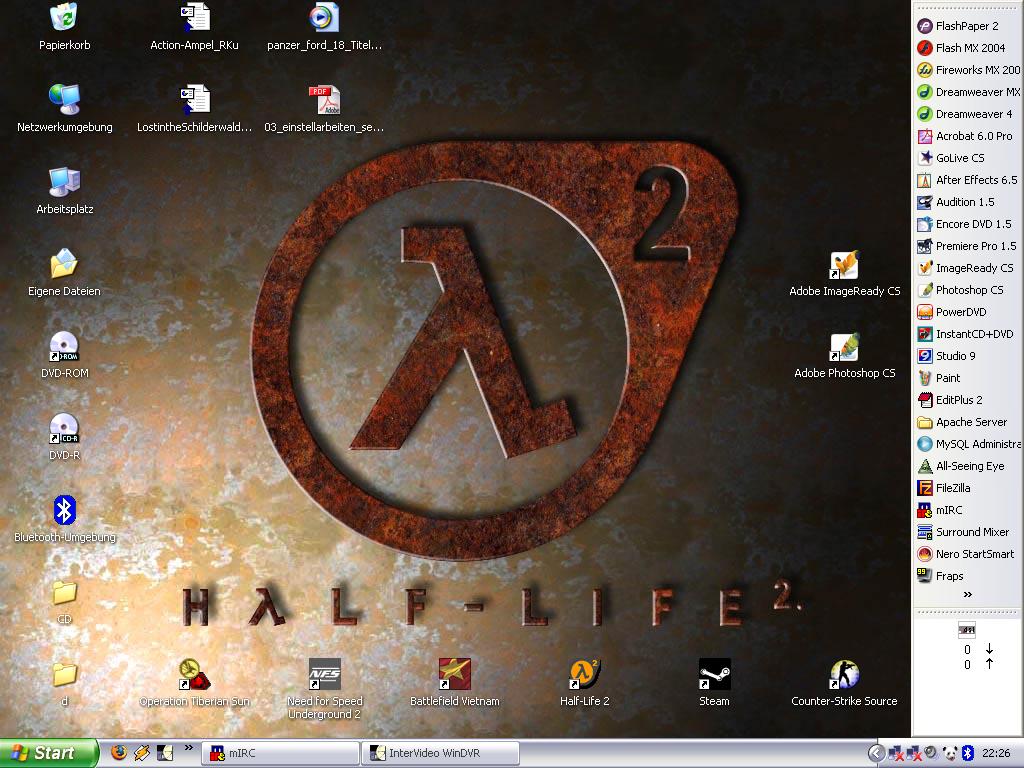
Task: Launch WinDVR from the Quick Launch bar
Action: [165, 752]
